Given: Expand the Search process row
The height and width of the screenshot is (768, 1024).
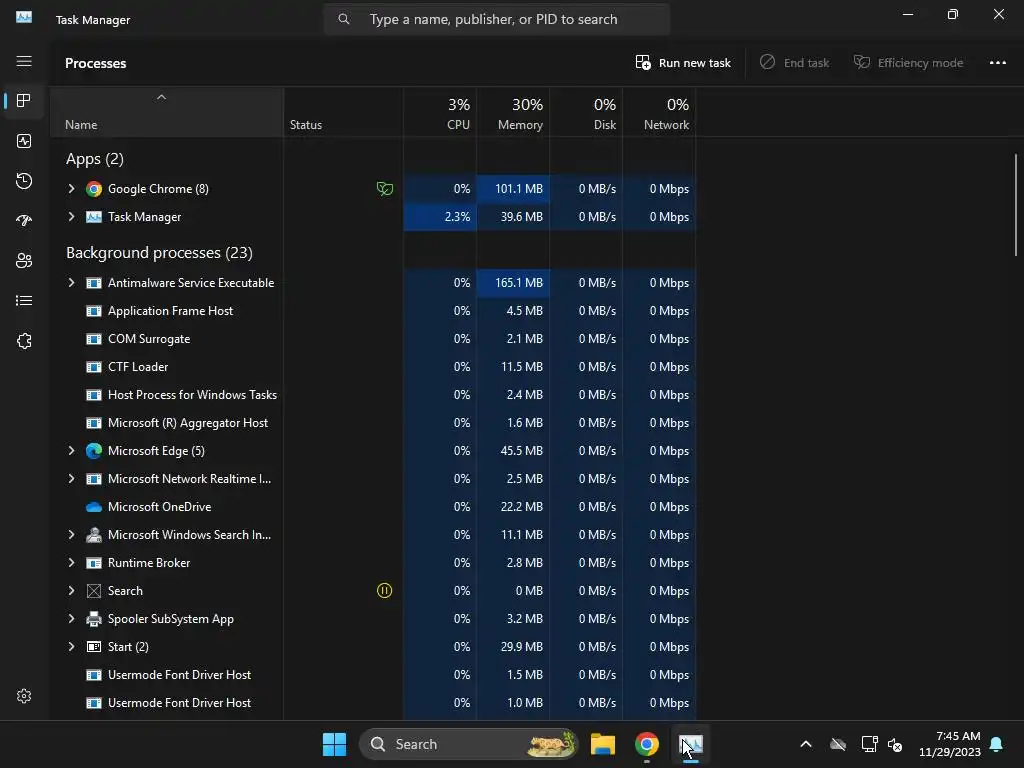Looking at the screenshot, I should click(x=71, y=590).
